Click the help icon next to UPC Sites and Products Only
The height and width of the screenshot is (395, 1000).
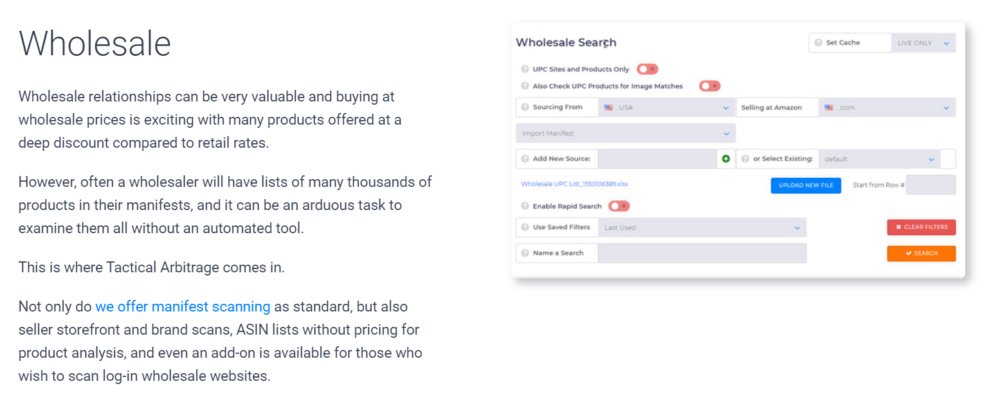point(525,69)
